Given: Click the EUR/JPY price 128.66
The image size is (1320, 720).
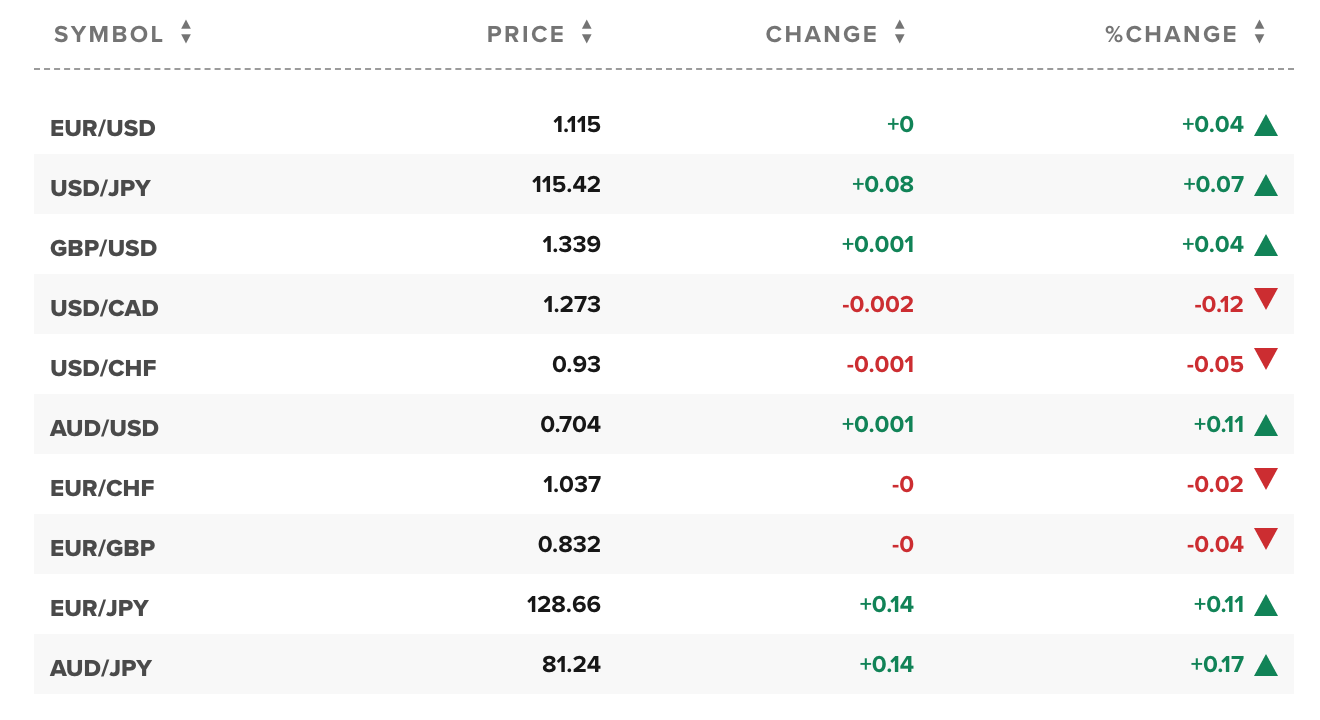Looking at the screenshot, I should [564, 604].
